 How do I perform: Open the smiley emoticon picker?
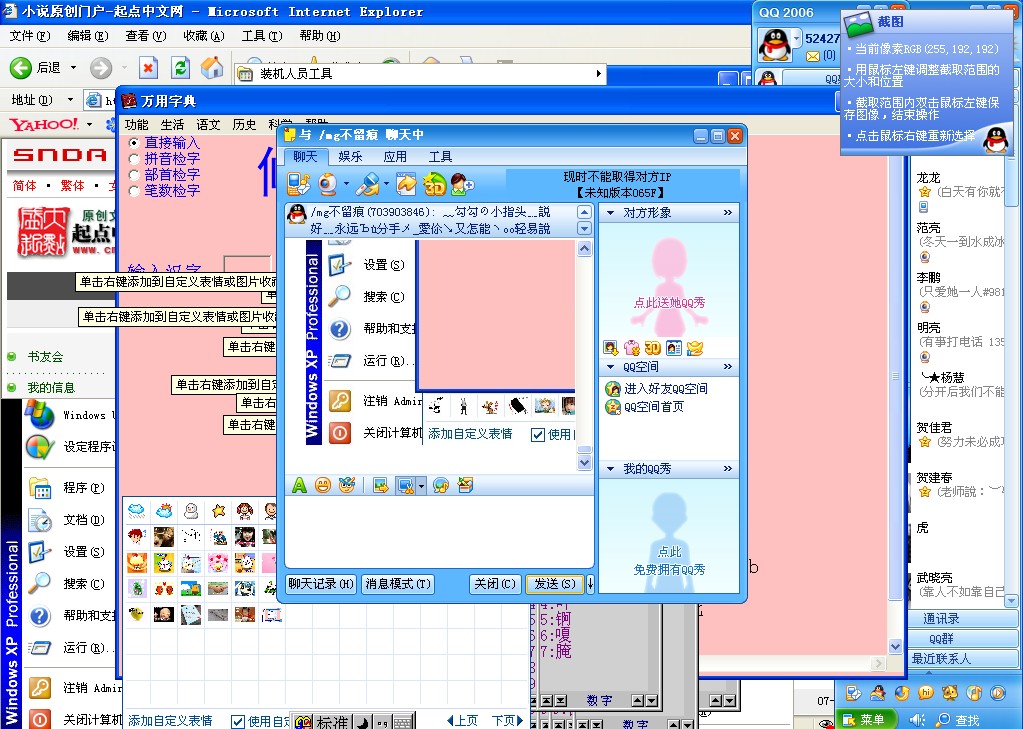322,485
